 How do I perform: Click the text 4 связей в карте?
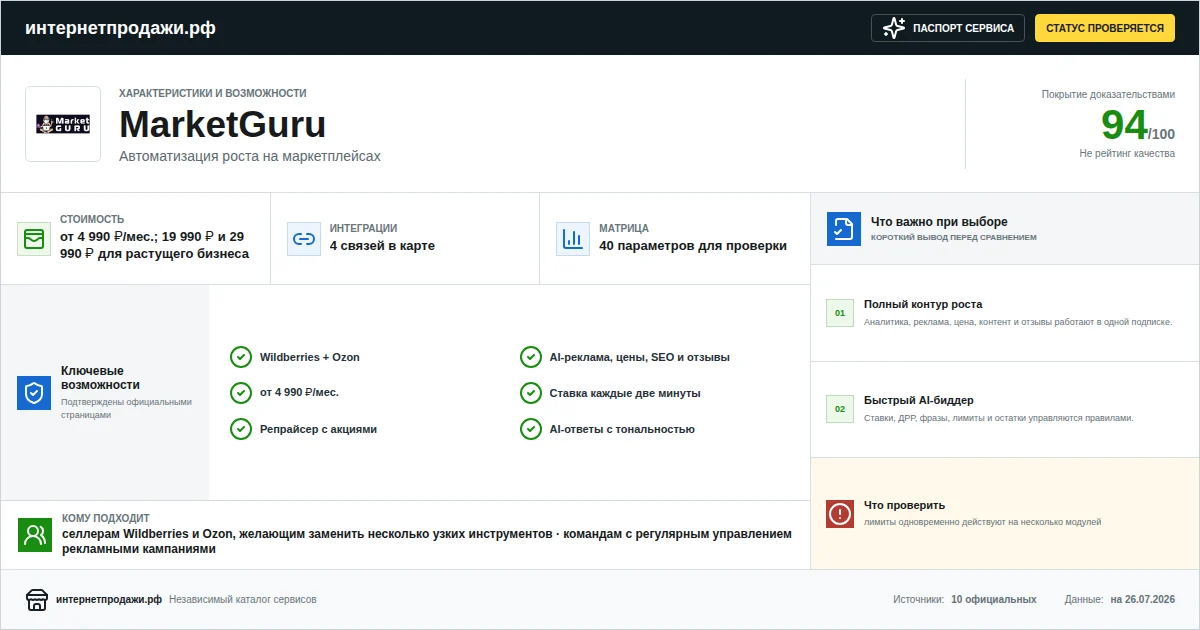pos(382,246)
